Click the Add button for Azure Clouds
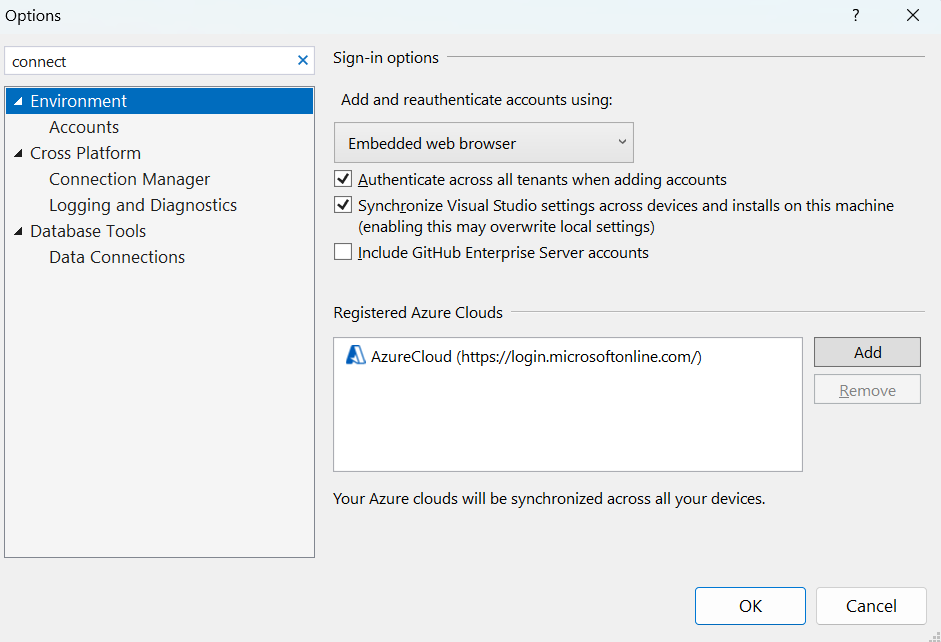The image size is (941, 642). pyautogui.click(x=866, y=352)
